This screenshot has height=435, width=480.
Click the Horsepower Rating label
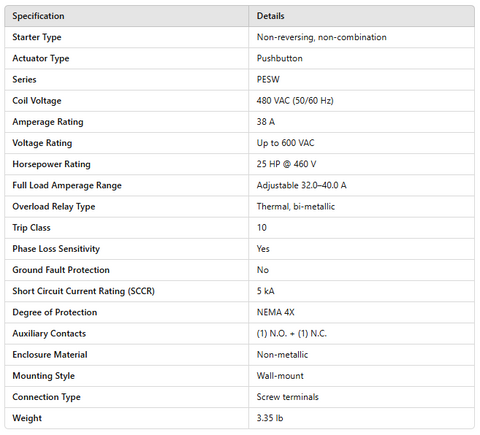pos(51,164)
